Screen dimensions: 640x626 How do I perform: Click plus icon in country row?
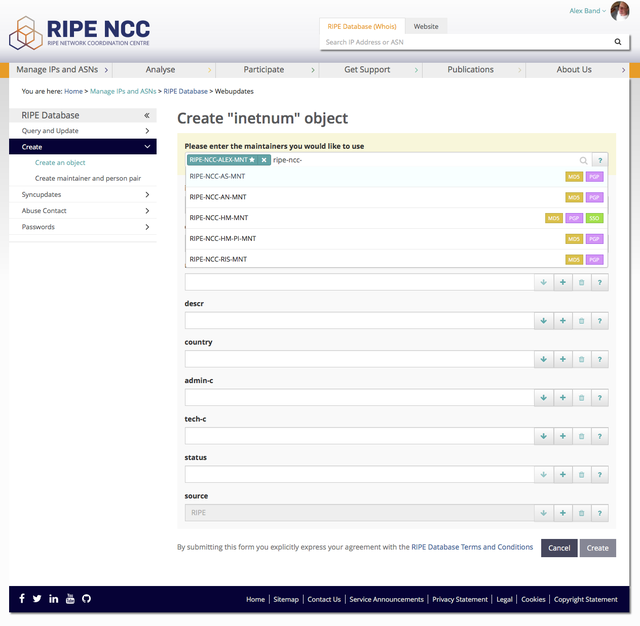point(563,359)
